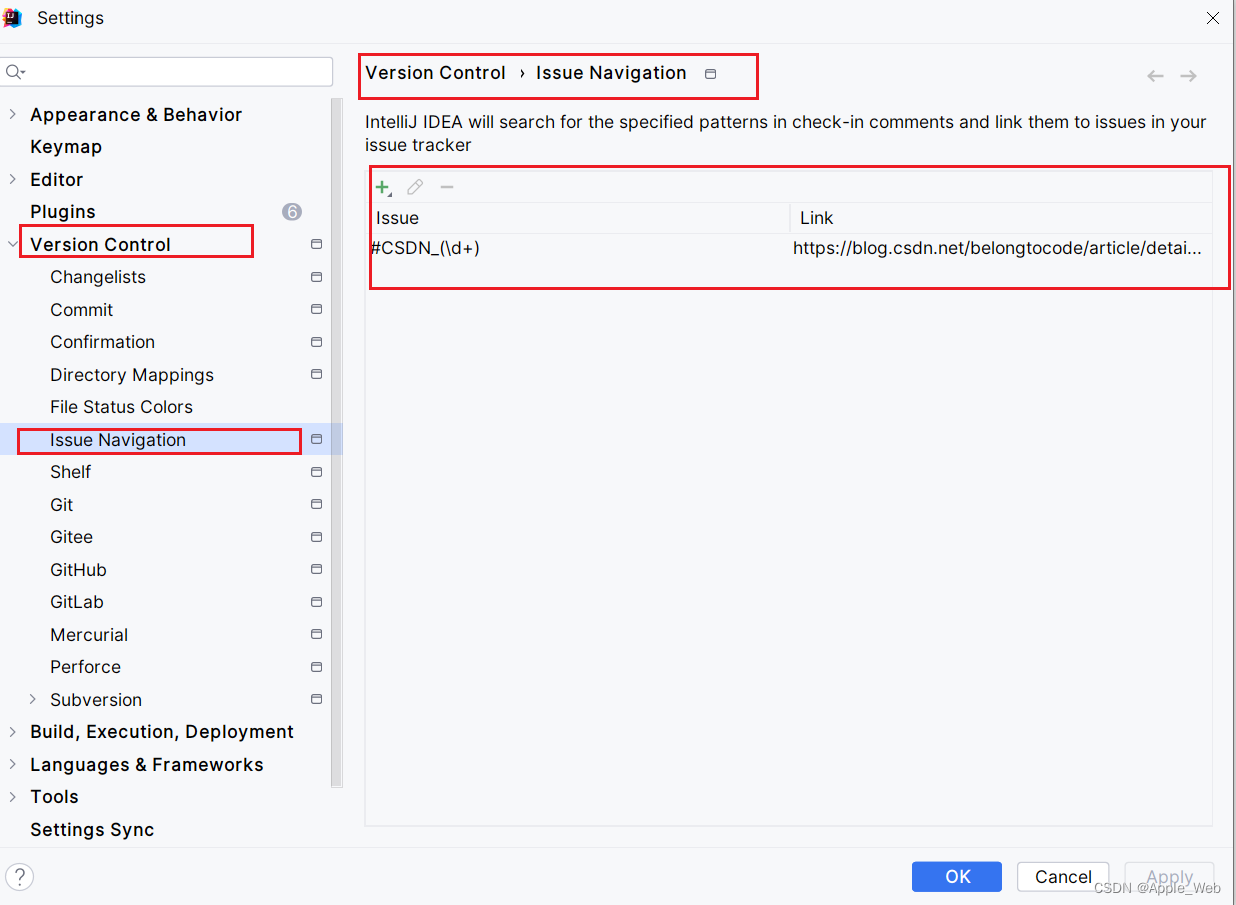Viewport: 1236px width, 905px height.
Task: Close the Settings dialog window
Action: [x=1213, y=18]
